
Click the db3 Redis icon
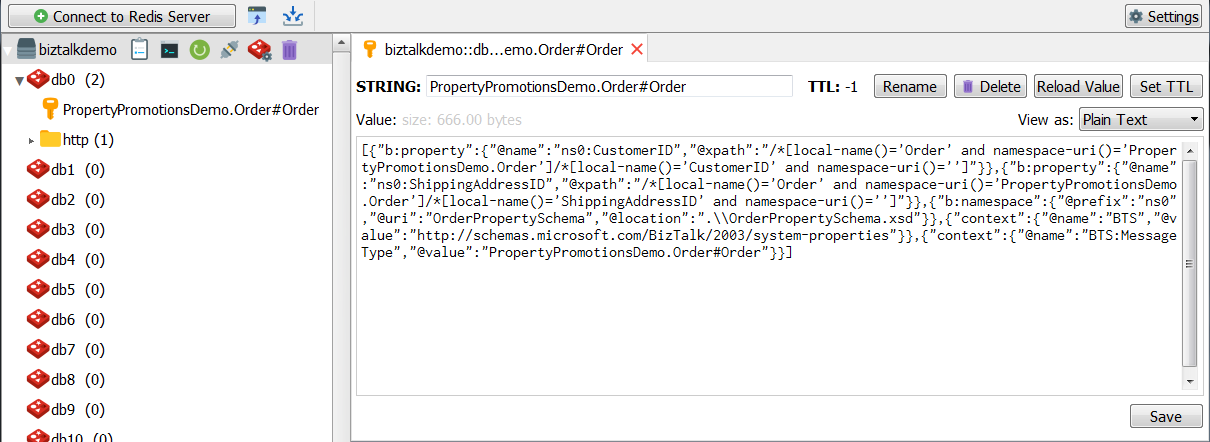(x=38, y=229)
